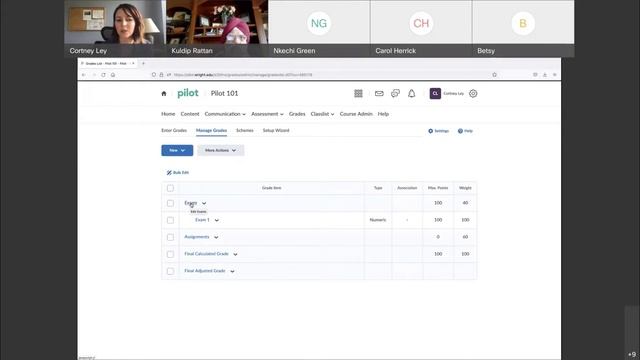The height and width of the screenshot is (360, 640).
Task: Check the Final Adjusted Grade checkbox
Action: pyautogui.click(x=170, y=271)
